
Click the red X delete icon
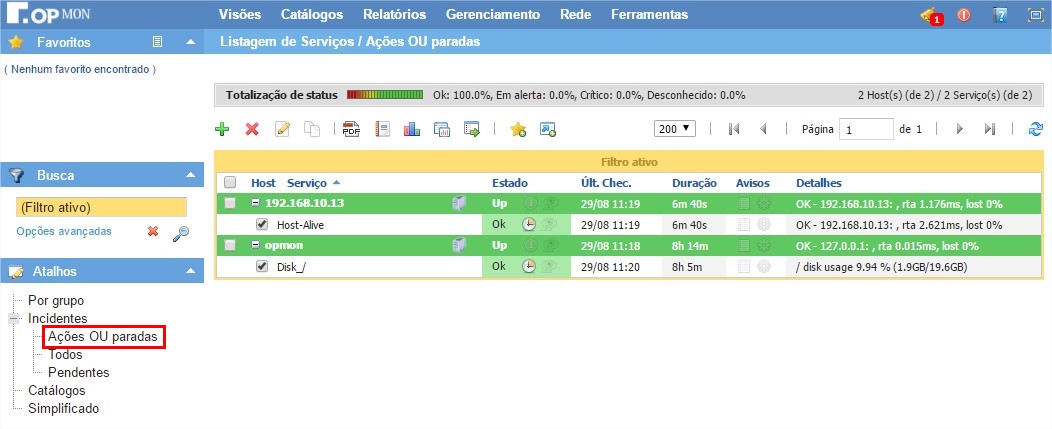(x=252, y=129)
